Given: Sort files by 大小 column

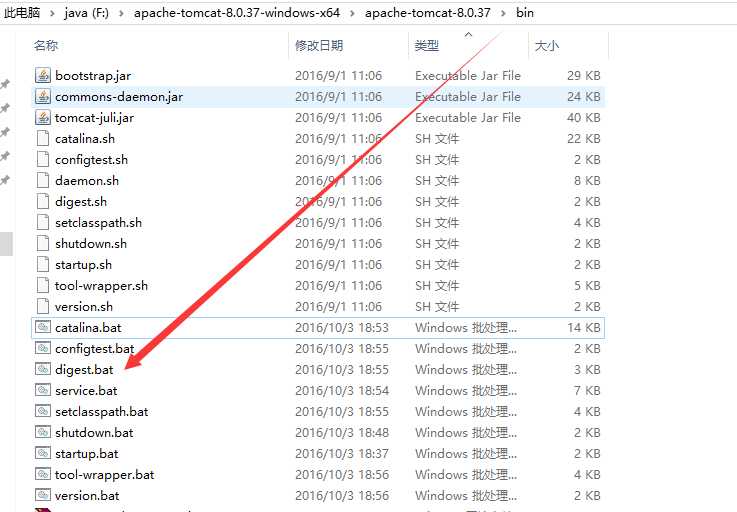Looking at the screenshot, I should coord(547,46).
